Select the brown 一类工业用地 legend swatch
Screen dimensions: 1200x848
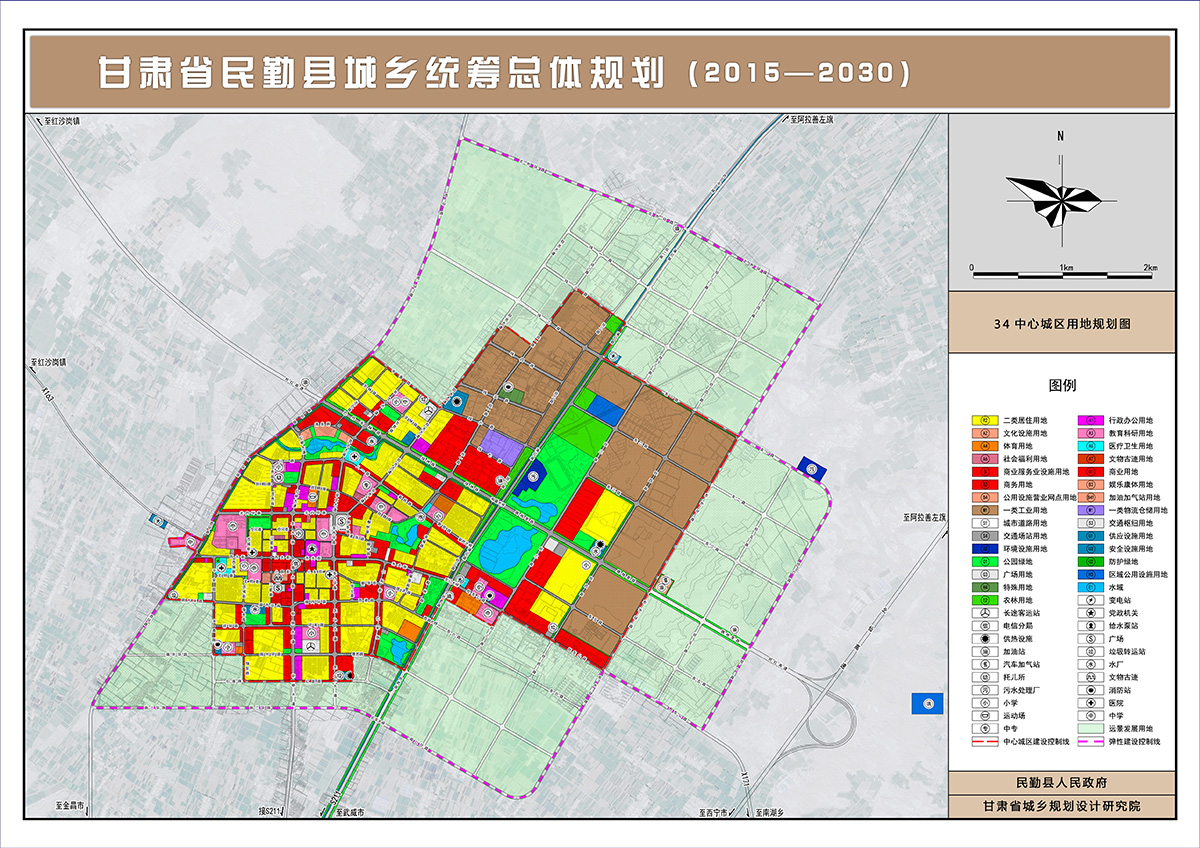985,510
